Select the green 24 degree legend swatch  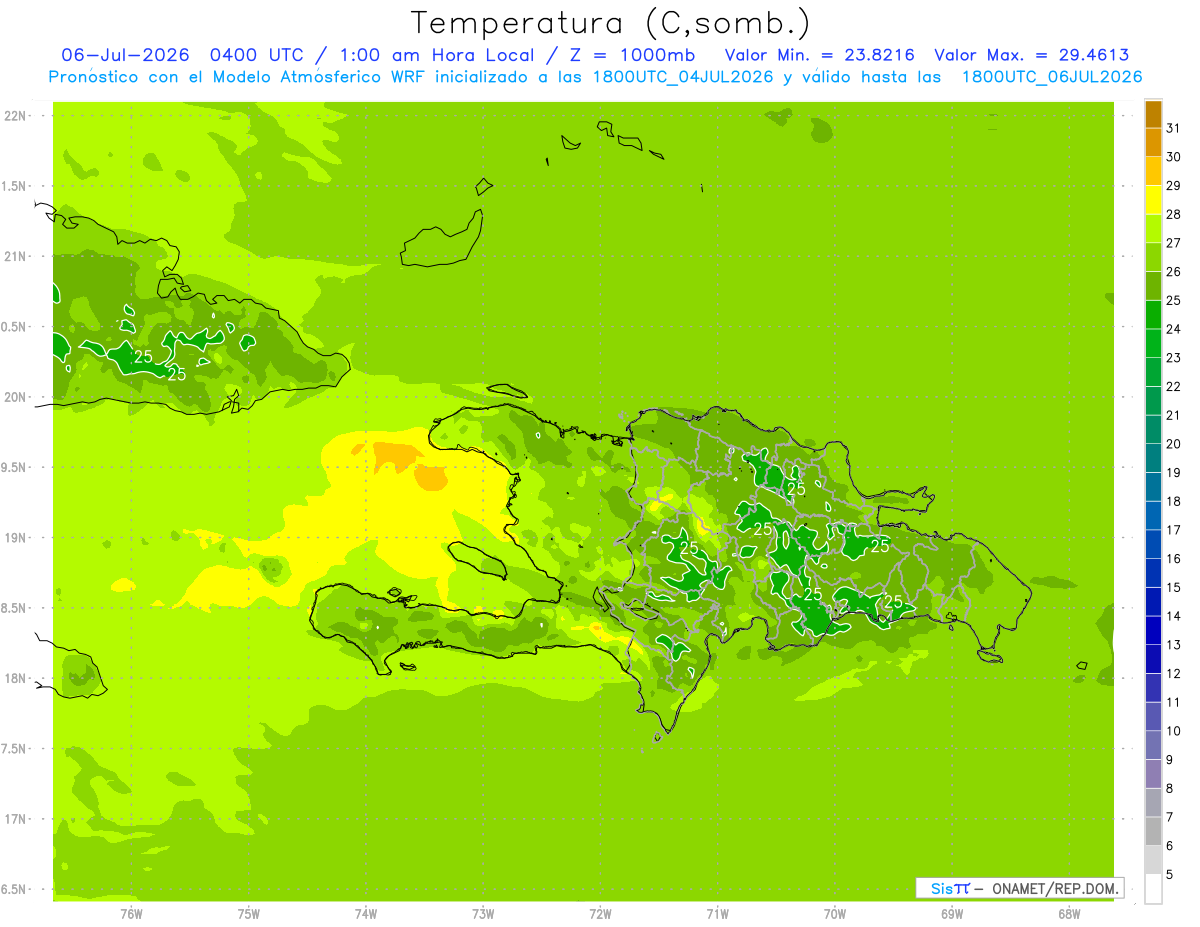click(1153, 315)
